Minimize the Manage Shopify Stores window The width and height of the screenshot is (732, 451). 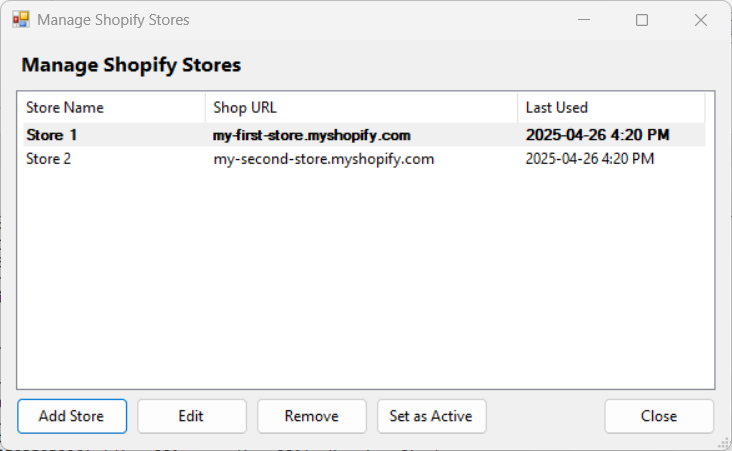[x=584, y=20]
